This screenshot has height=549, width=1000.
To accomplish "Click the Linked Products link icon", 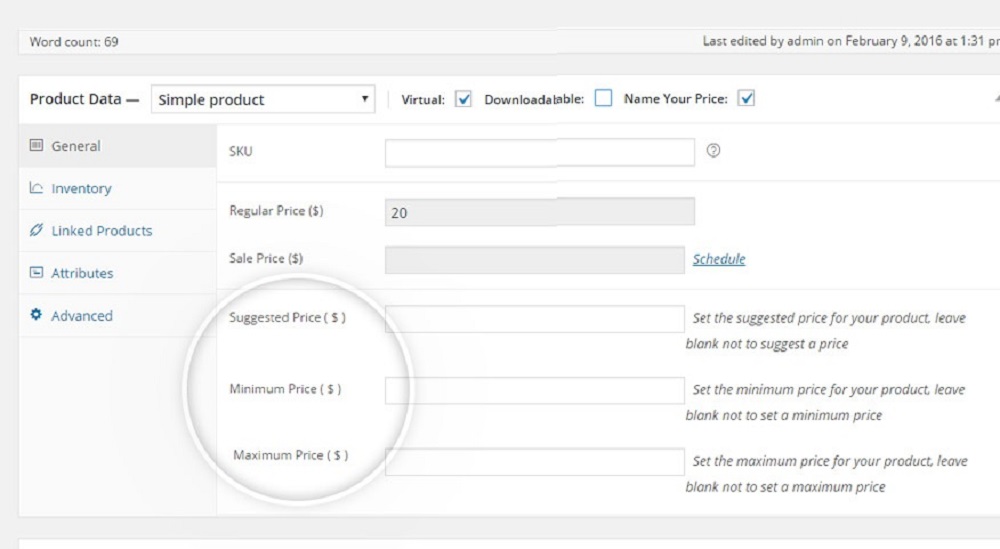I will (x=36, y=230).
